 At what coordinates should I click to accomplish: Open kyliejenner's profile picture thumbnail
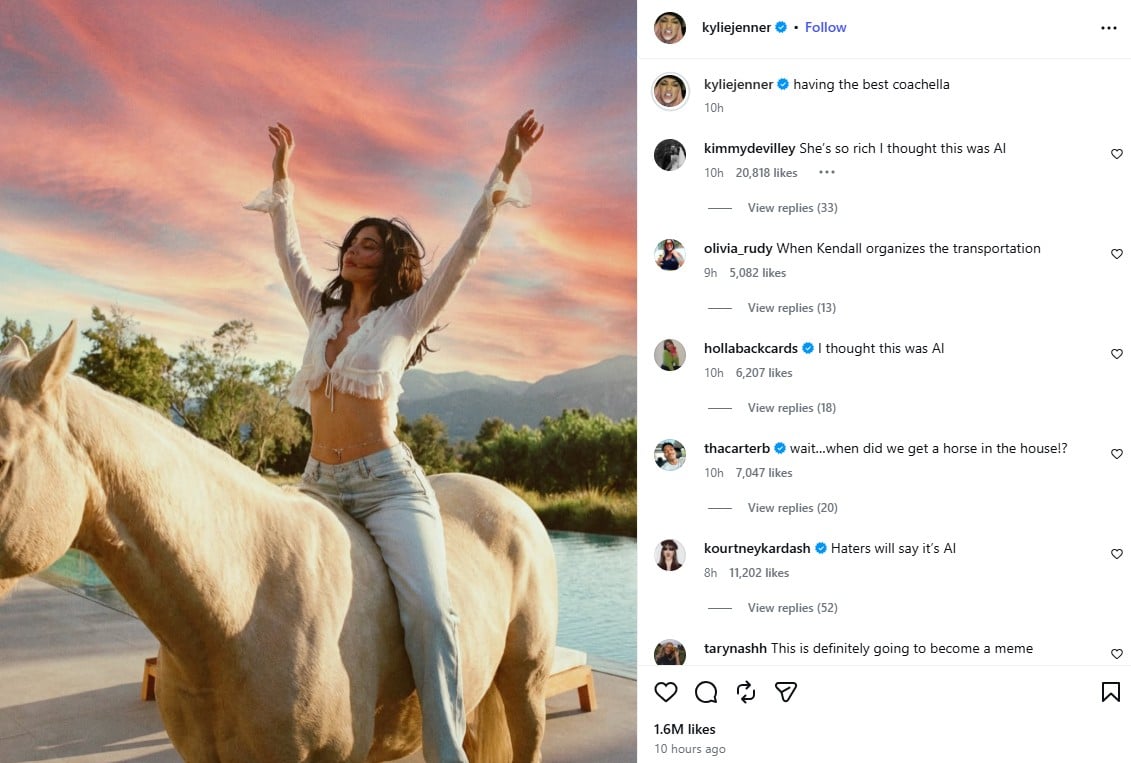[670, 28]
